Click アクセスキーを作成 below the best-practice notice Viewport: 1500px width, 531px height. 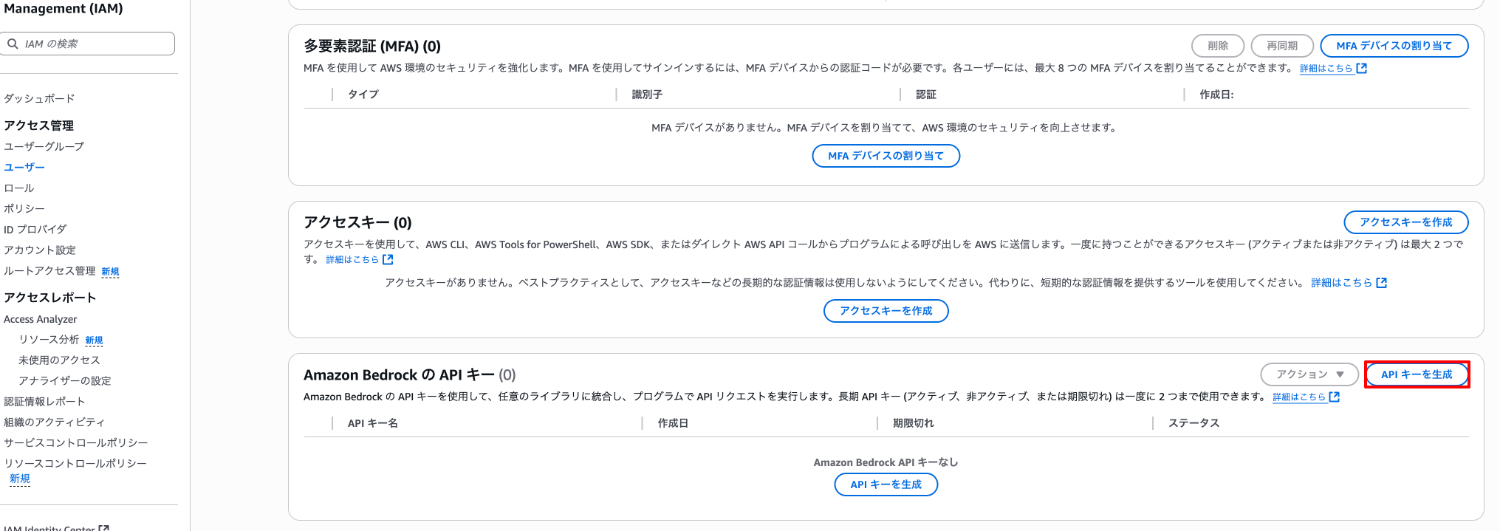(886, 311)
